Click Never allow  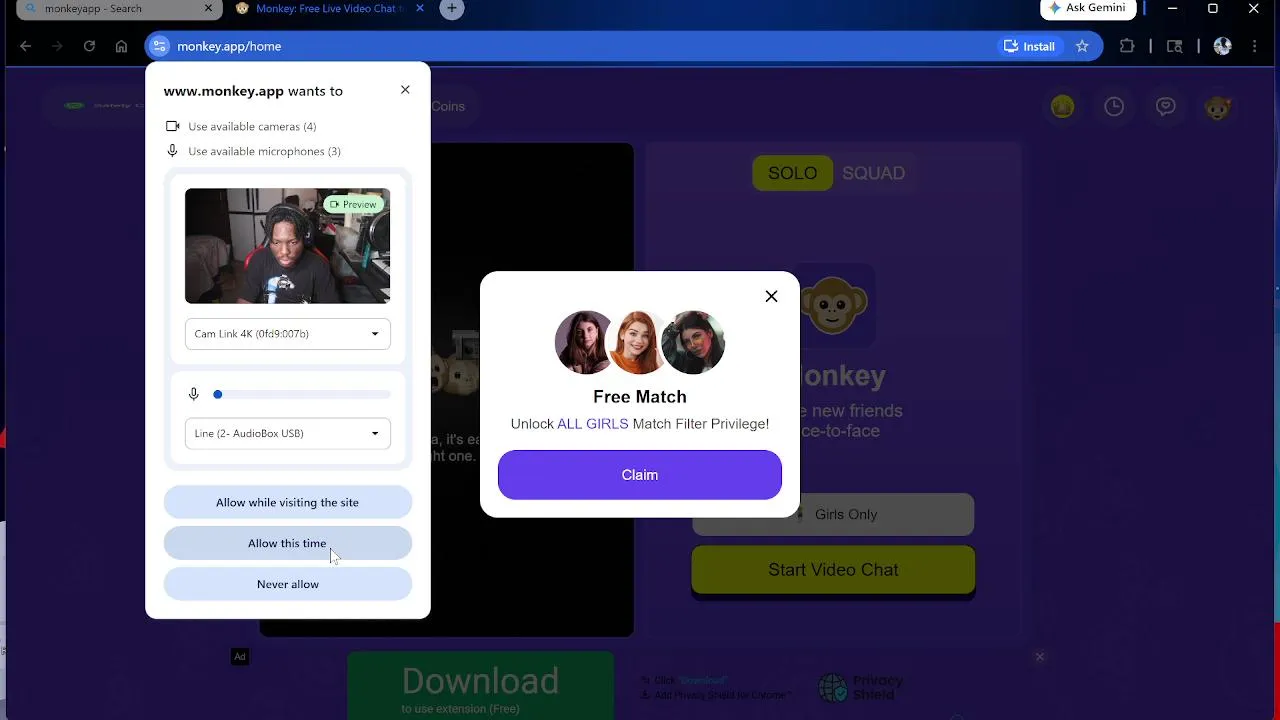click(x=287, y=584)
